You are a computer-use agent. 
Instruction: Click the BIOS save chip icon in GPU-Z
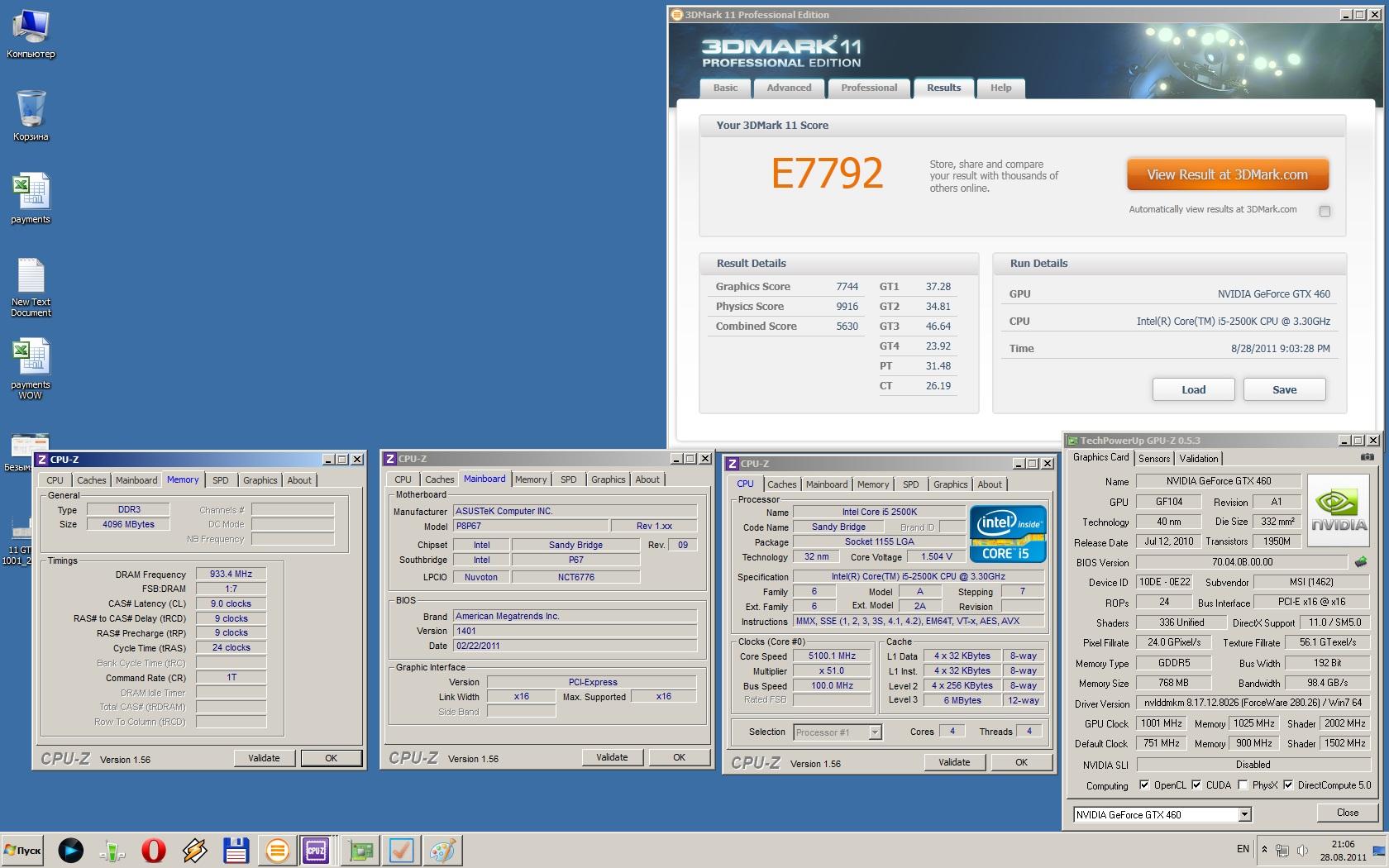pyautogui.click(x=1360, y=562)
